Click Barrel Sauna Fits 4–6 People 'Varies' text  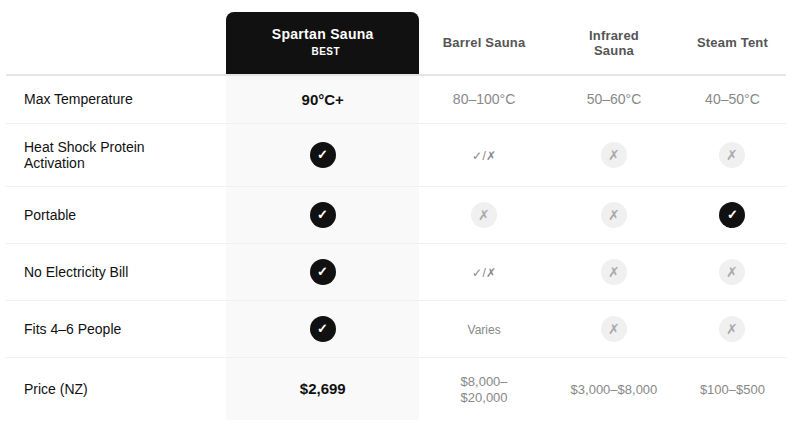click(484, 329)
